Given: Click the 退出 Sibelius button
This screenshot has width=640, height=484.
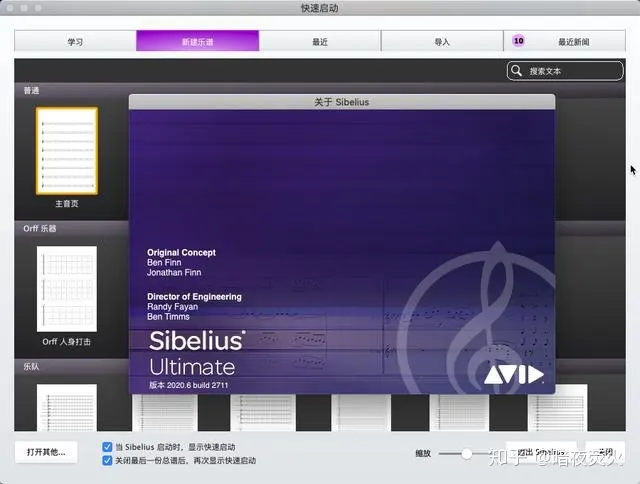Looking at the screenshot, I should [541, 452].
